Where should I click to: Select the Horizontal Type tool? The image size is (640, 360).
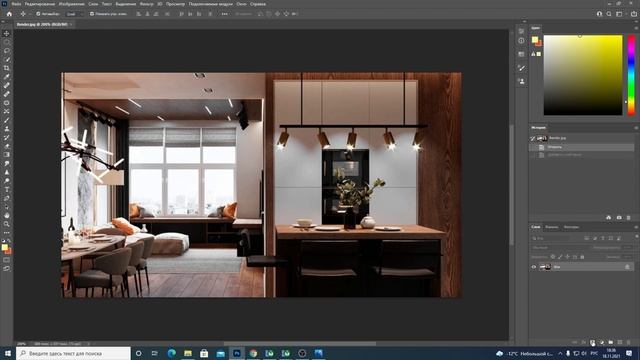pyautogui.click(x=7, y=189)
